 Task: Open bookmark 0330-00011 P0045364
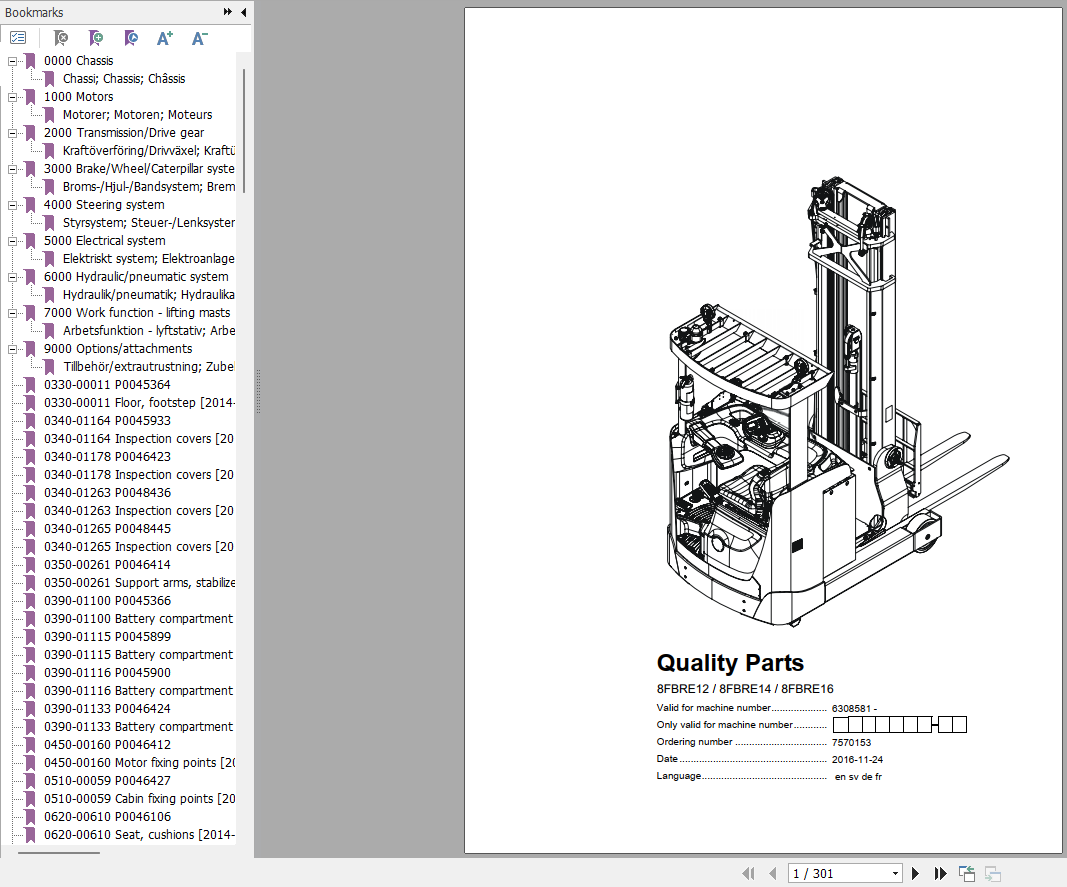pyautogui.click(x=108, y=385)
